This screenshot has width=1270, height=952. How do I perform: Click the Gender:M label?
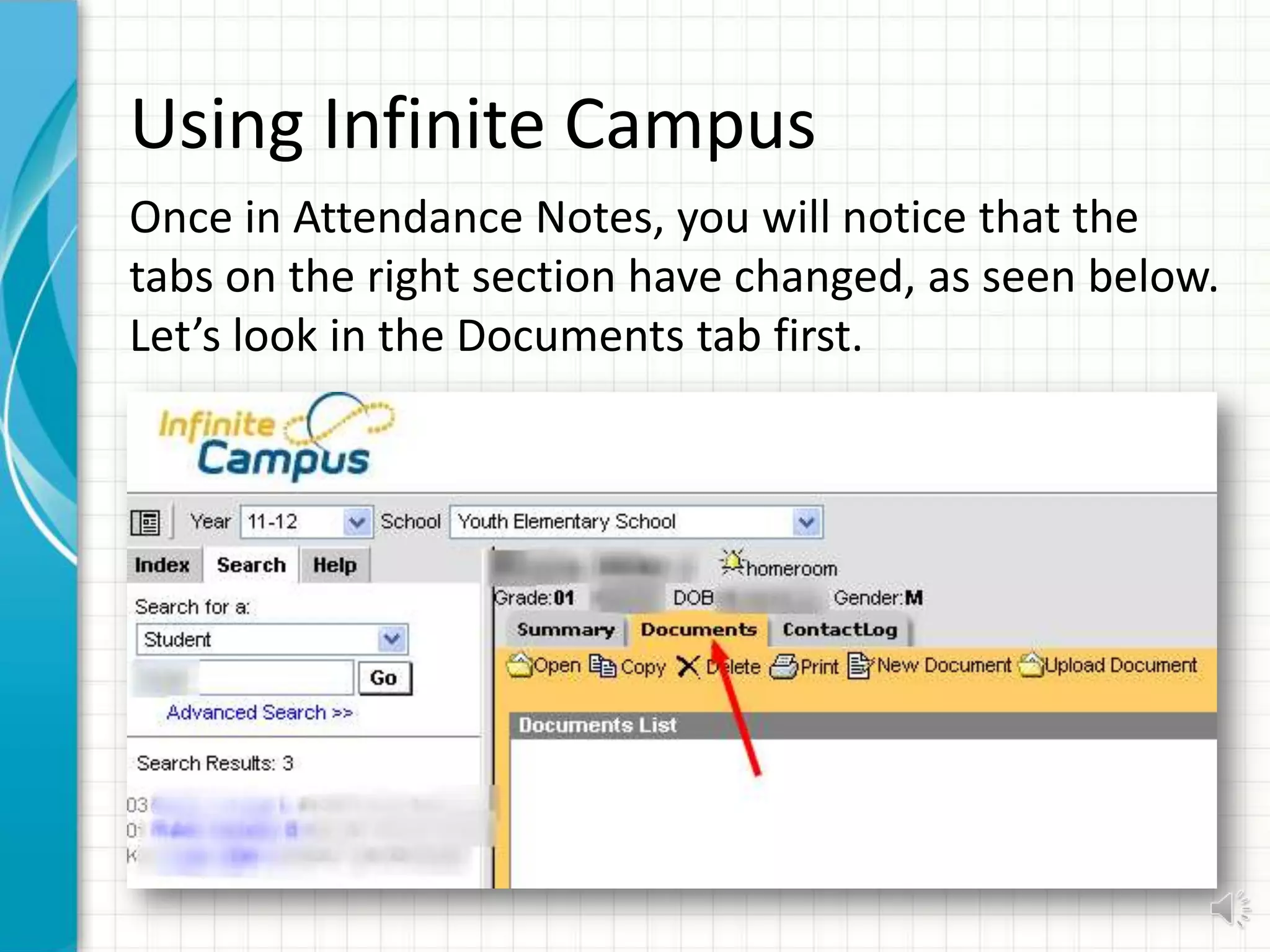(x=878, y=598)
